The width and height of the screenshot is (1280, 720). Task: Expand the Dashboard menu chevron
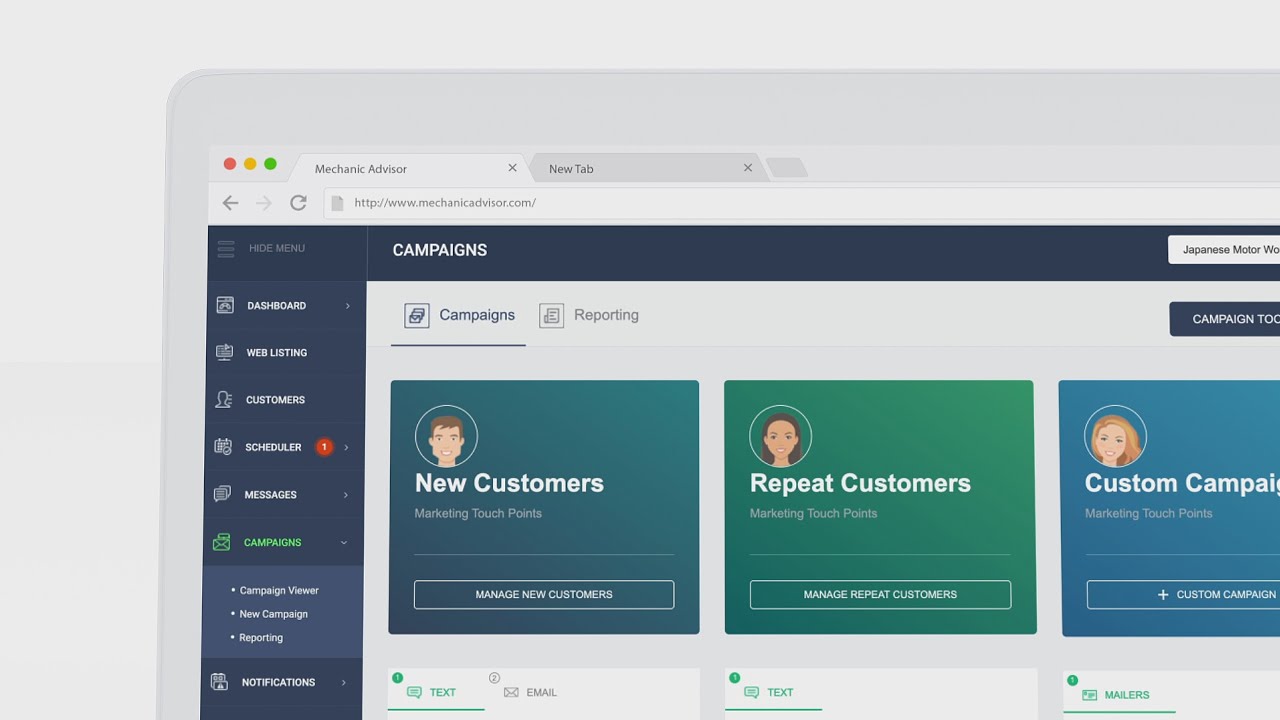coord(348,306)
